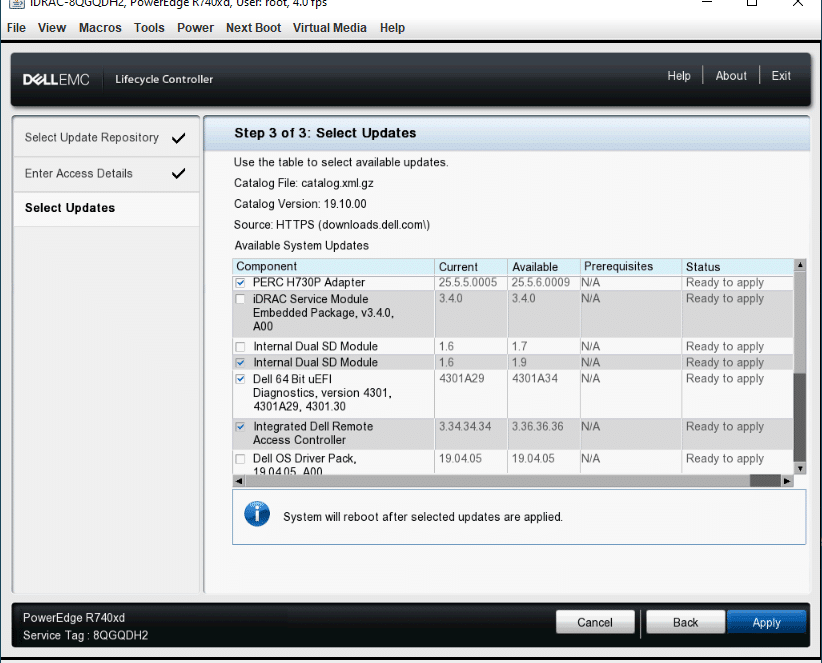Check Internal Dual SD Module version 1.7
The height and width of the screenshot is (663, 822).
tap(241, 347)
